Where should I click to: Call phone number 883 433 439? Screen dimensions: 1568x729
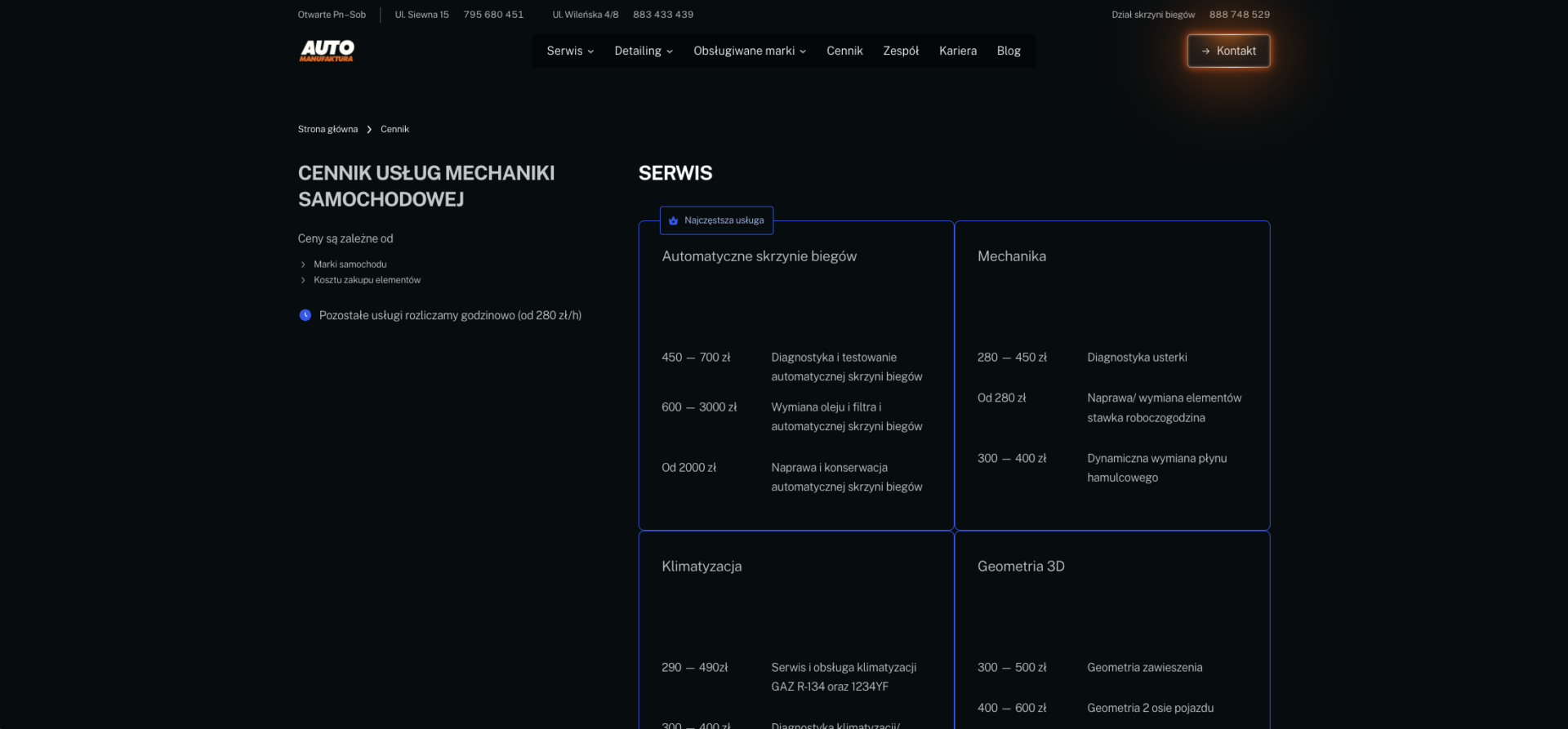pyautogui.click(x=662, y=15)
